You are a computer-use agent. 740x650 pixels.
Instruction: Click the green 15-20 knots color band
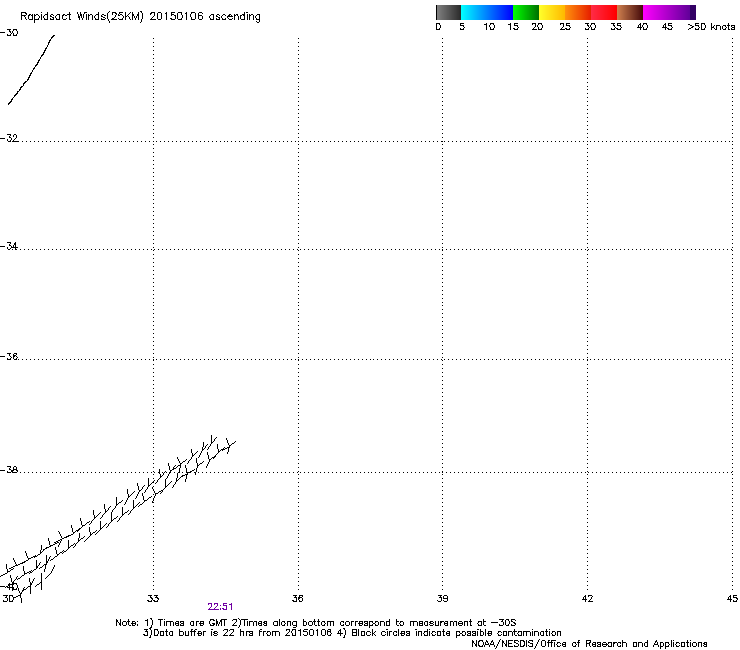click(526, 12)
